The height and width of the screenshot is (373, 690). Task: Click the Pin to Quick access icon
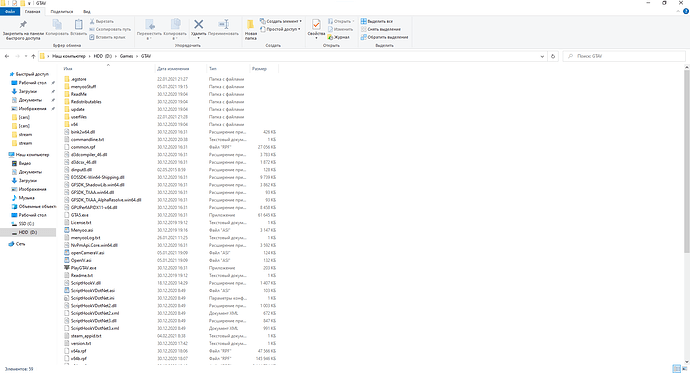point(23,25)
